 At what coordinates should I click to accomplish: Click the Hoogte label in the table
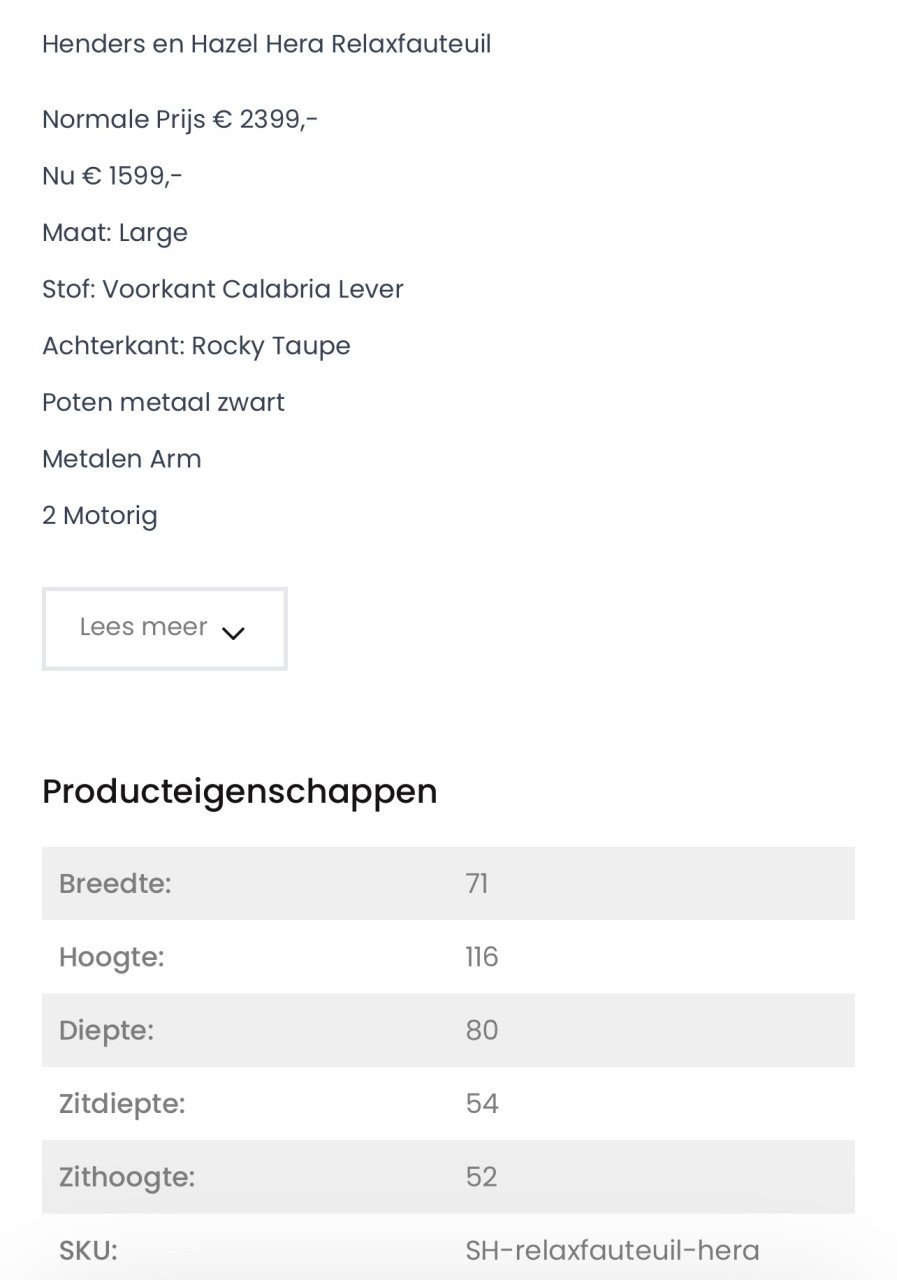click(111, 957)
